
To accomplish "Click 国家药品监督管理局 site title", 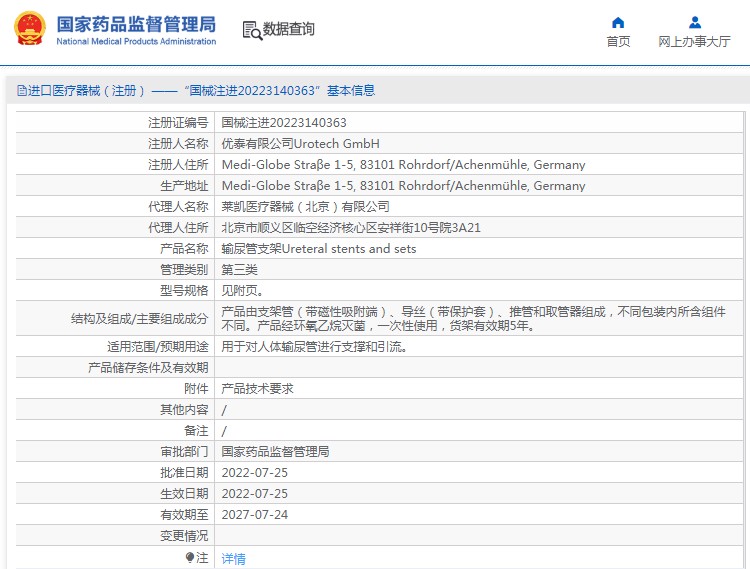I will [136, 24].
